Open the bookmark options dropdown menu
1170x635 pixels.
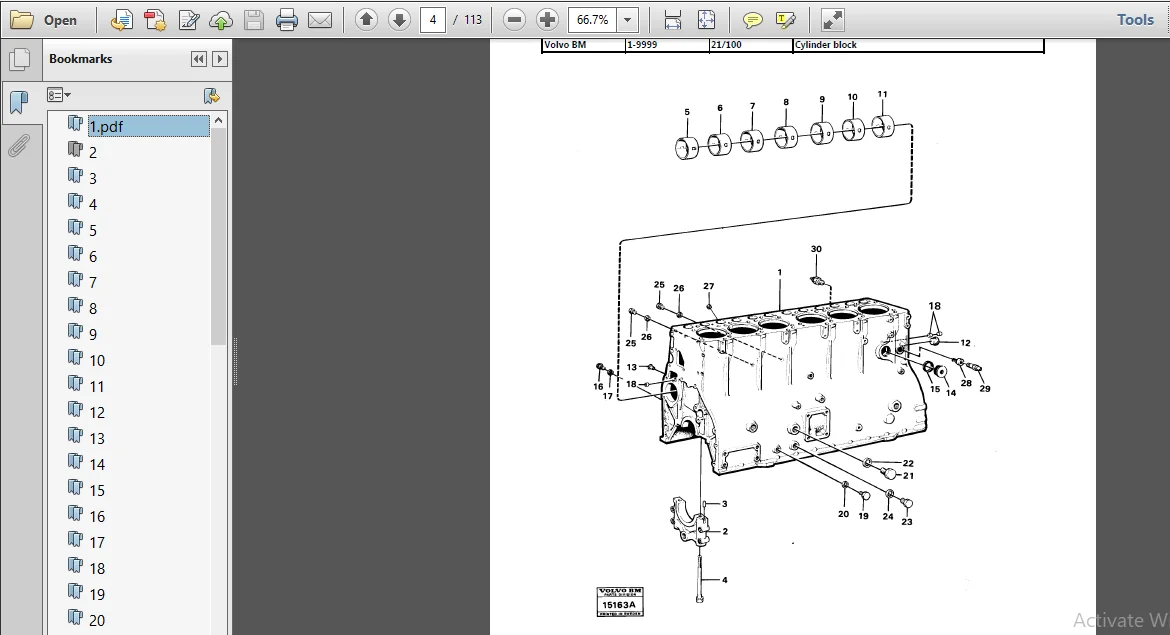tap(59, 95)
